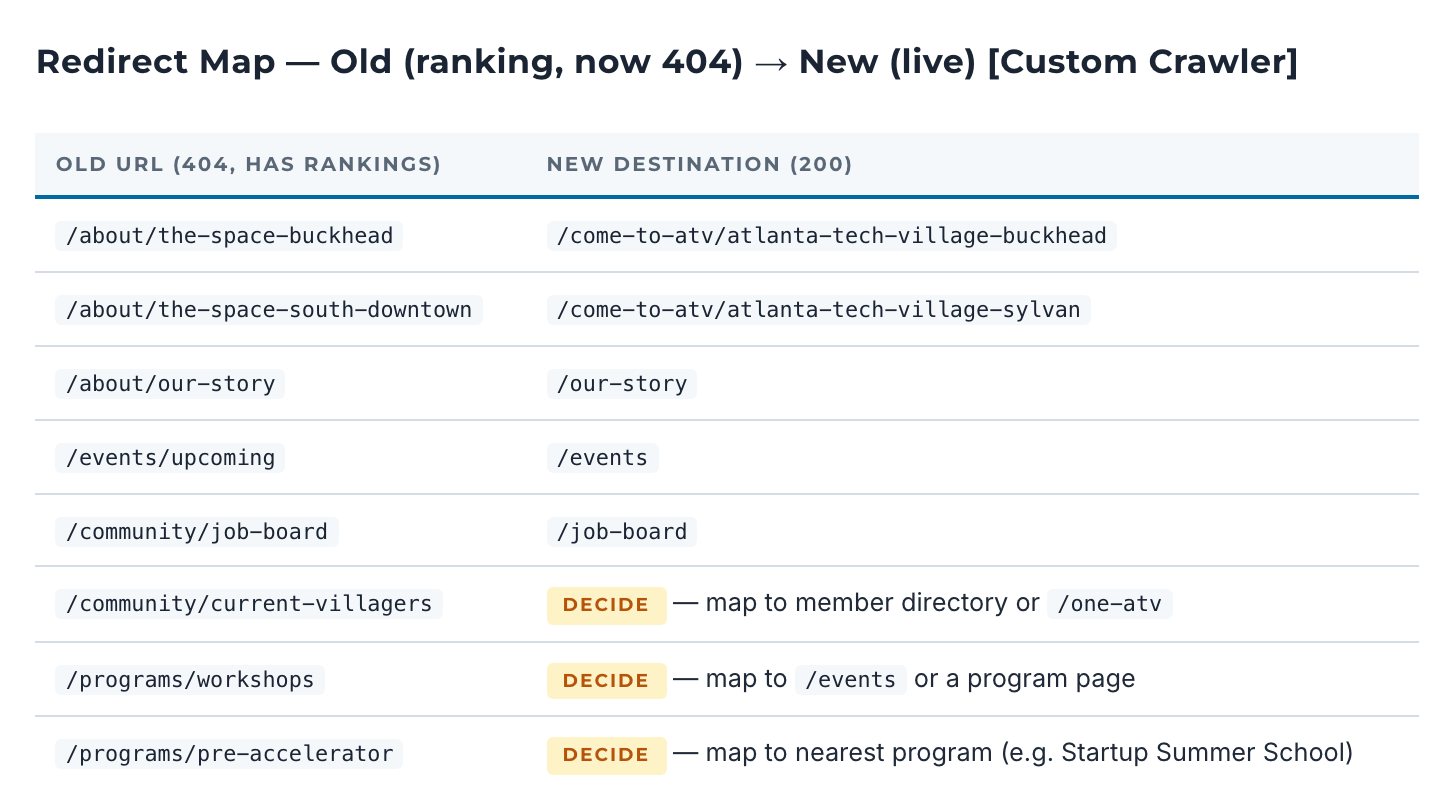Select the 'New Destination (200)' column header
Viewport: 1454px width, 802px height.
tap(699, 164)
